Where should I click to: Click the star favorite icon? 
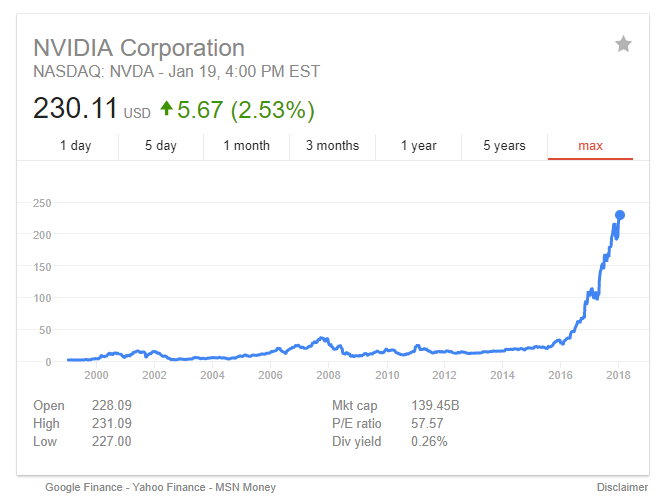(623, 44)
